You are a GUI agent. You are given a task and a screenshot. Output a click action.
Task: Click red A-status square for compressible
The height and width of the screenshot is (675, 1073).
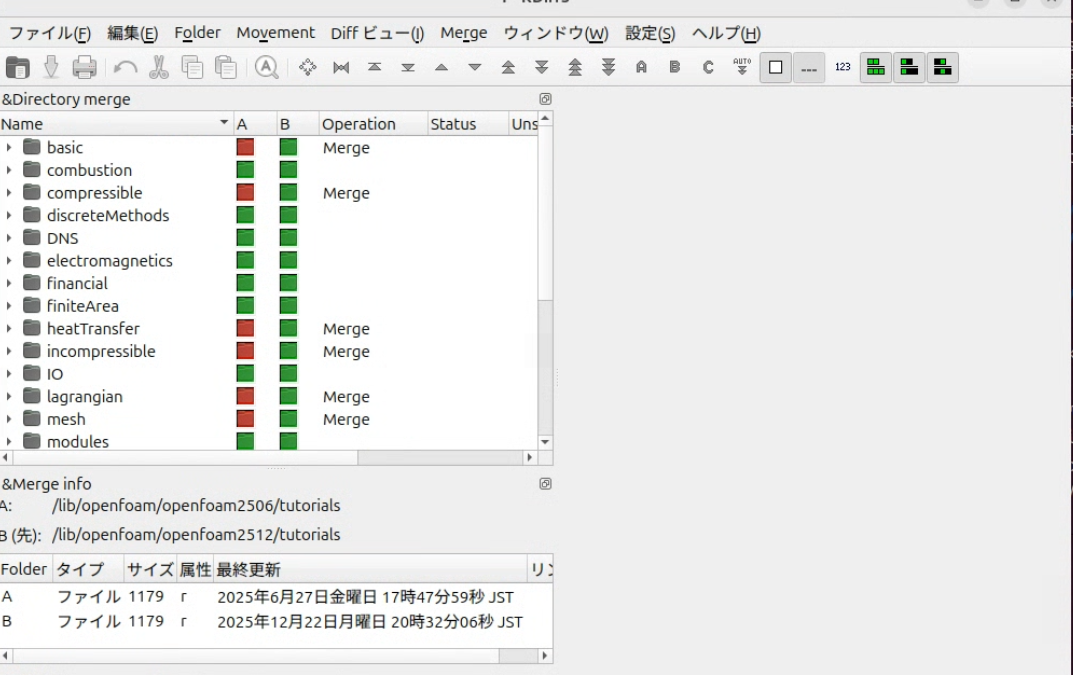245,193
